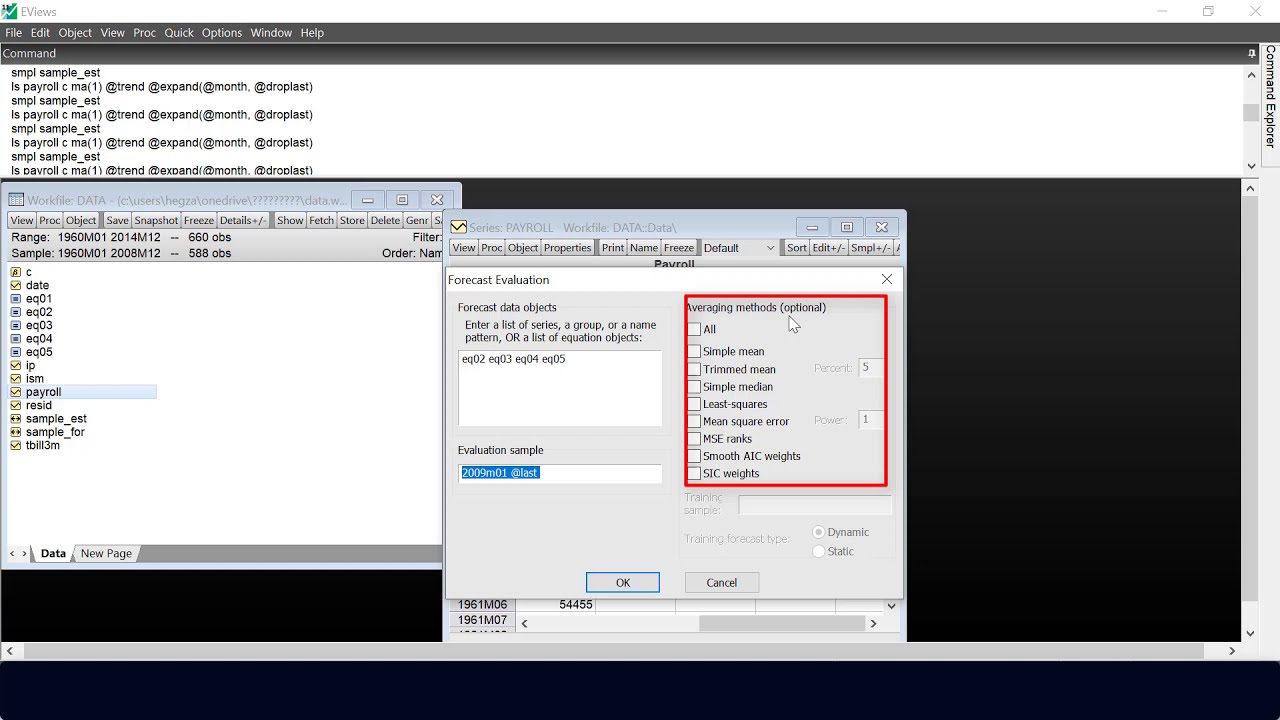Select the tbill3m series icon
This screenshot has width=1280, height=720.
16,445
